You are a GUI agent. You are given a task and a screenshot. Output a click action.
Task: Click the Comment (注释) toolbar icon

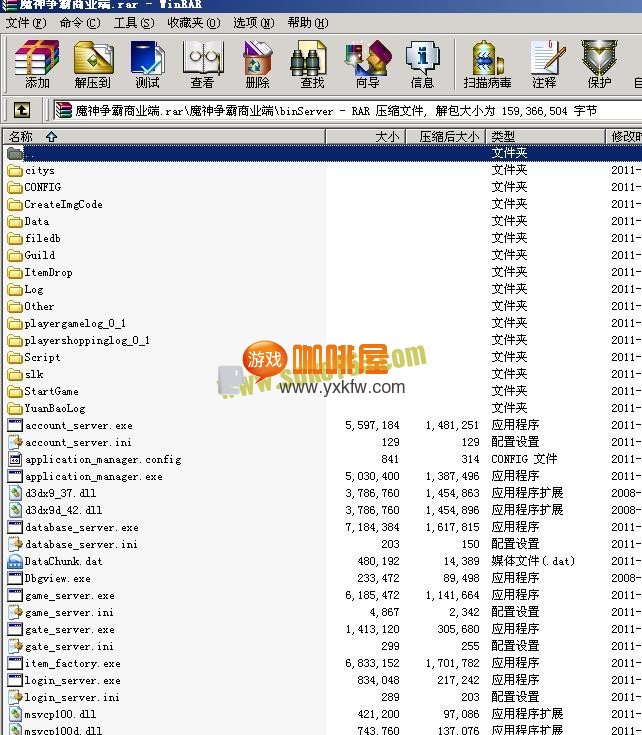[544, 64]
